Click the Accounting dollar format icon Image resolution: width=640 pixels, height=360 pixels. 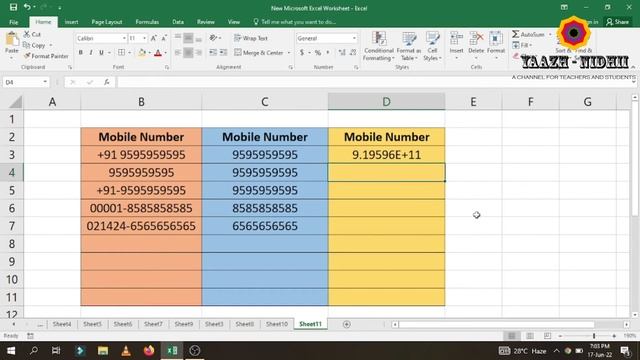302,53
